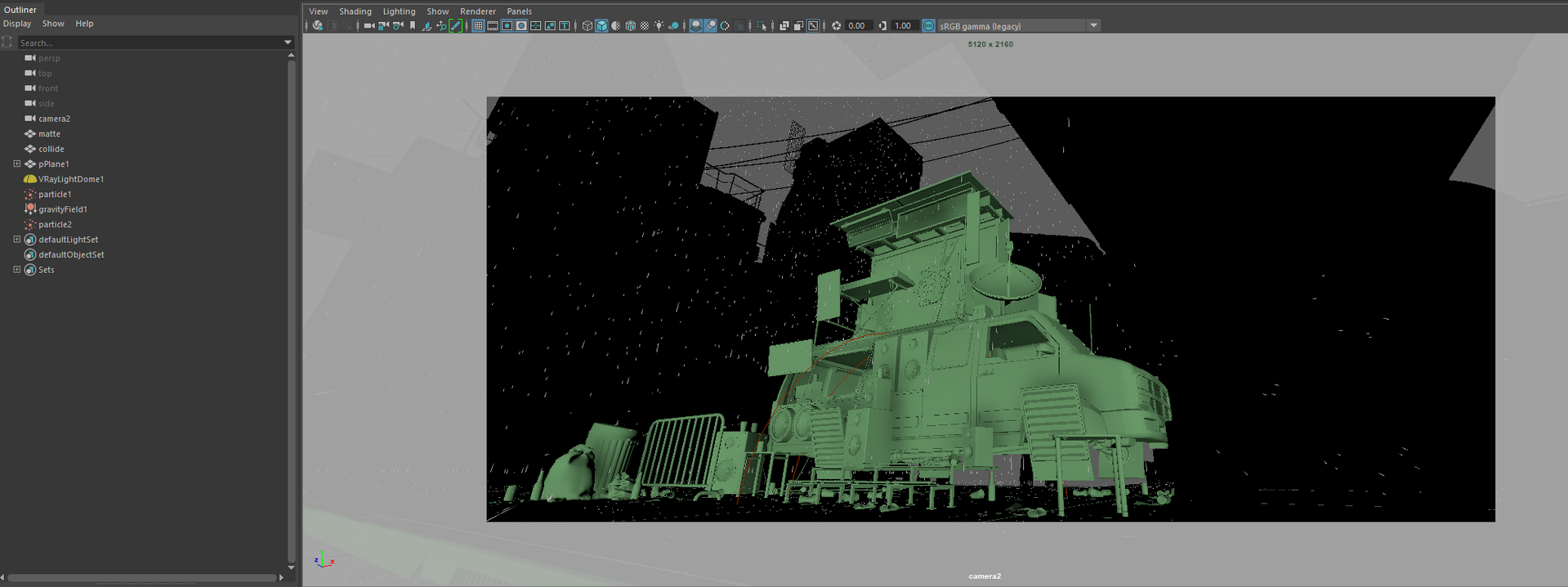Toggle the Film Gate overlay
The width and height of the screenshot is (1568, 587).
point(493,26)
